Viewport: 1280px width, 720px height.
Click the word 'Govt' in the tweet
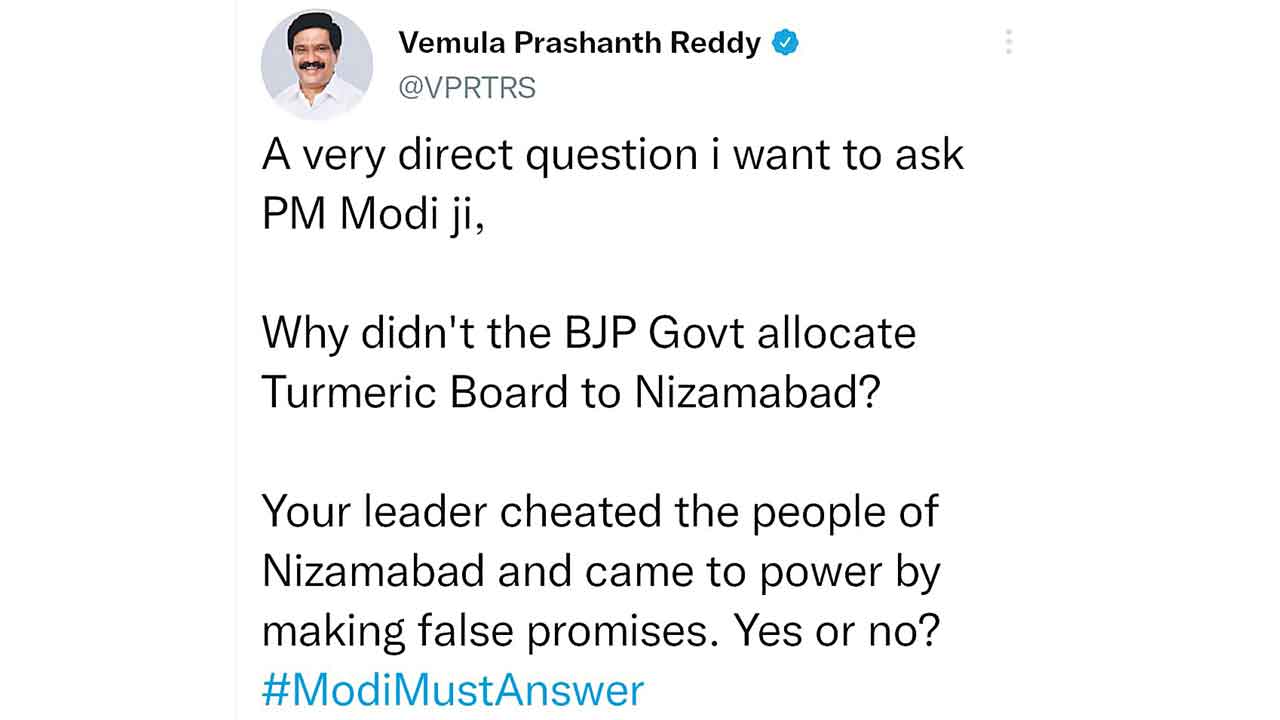[697, 332]
